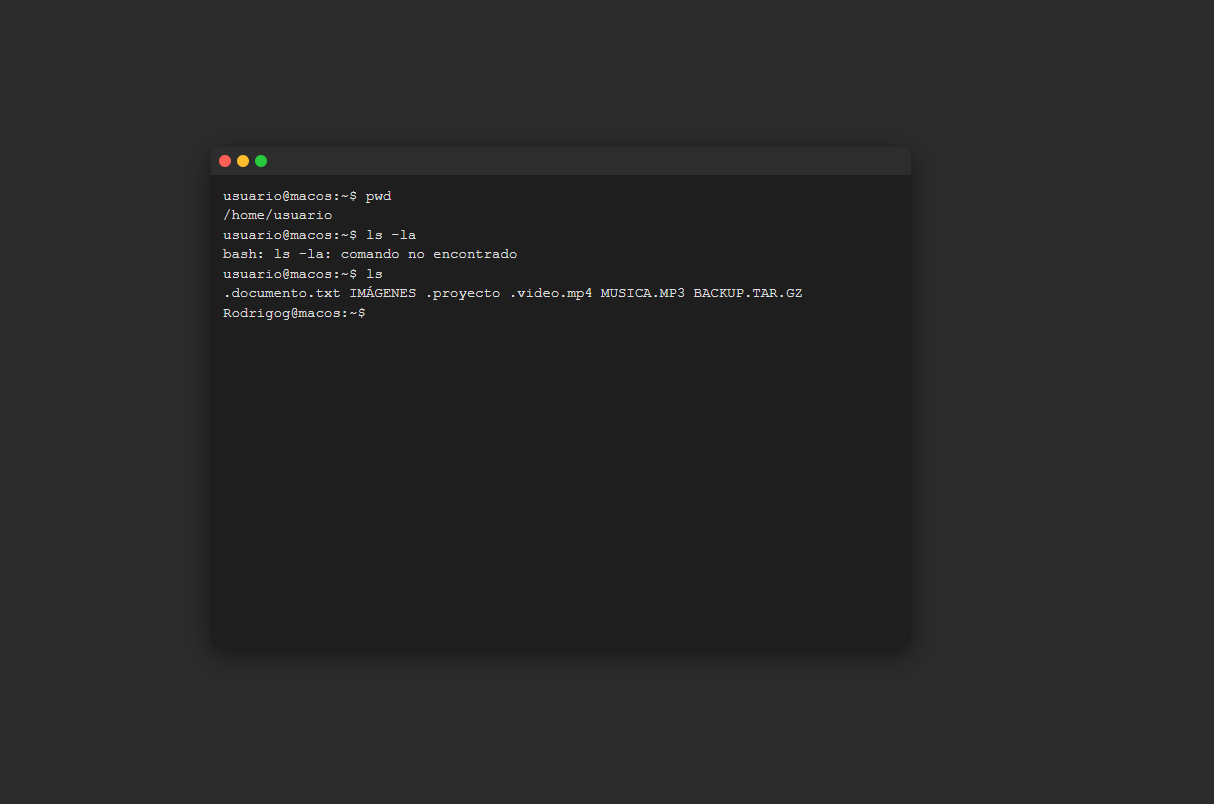Select the entry ".proyecto"

coord(463,293)
